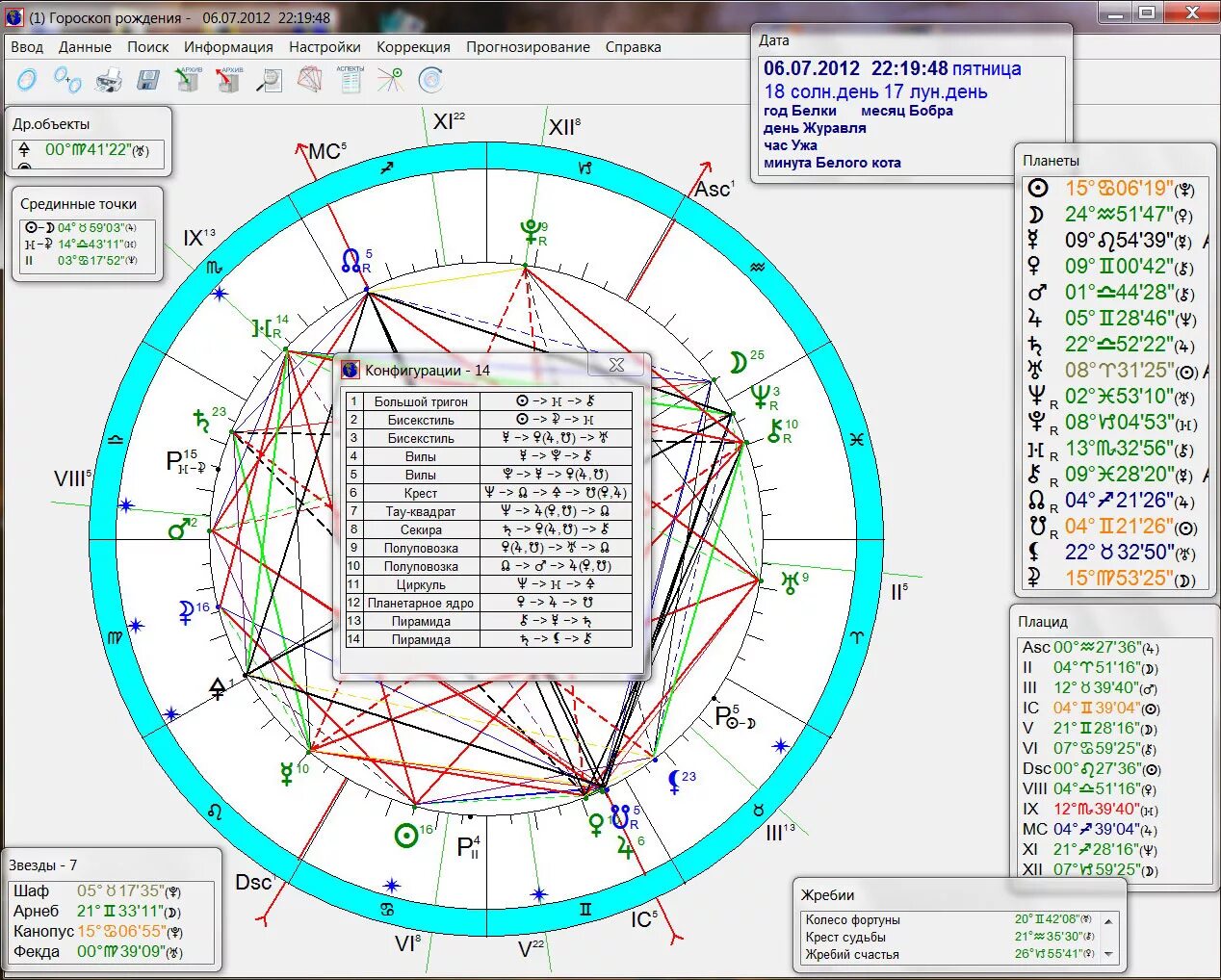1221x980 pixels.
Task: Click the Asc row in Плацид panel
Action: tap(1091, 648)
